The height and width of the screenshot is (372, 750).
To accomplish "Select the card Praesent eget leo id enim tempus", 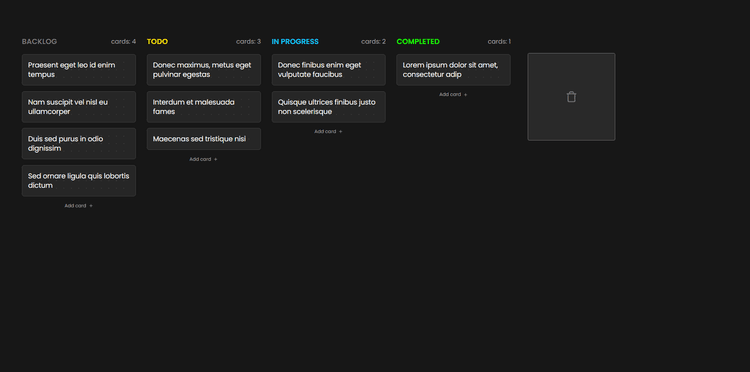I will 79,70.
